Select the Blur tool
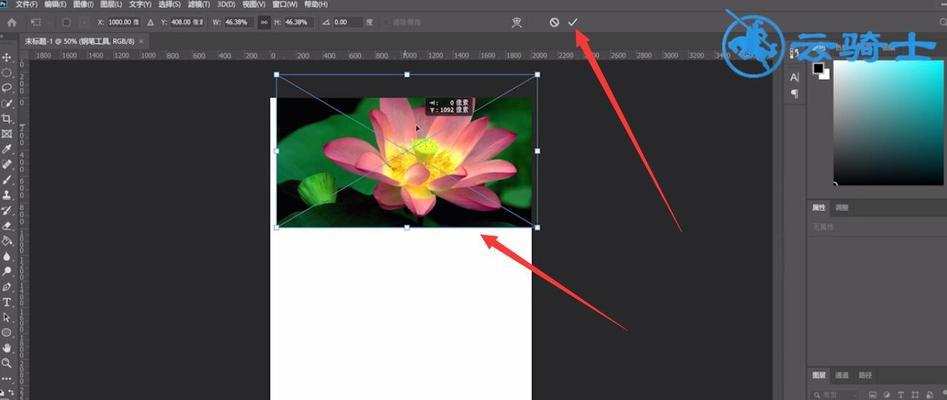 pos(7,256)
